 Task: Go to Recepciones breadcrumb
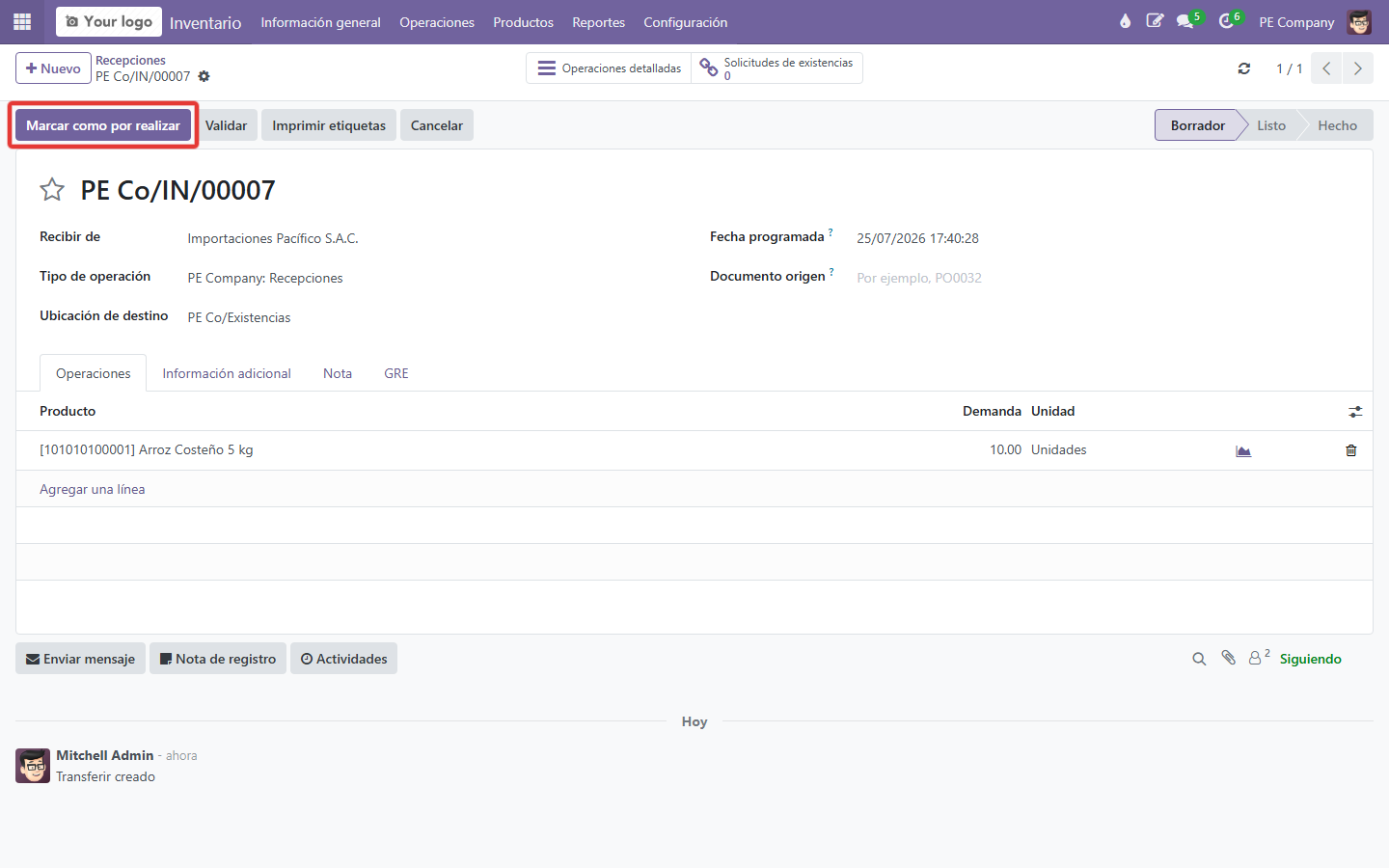tap(130, 60)
